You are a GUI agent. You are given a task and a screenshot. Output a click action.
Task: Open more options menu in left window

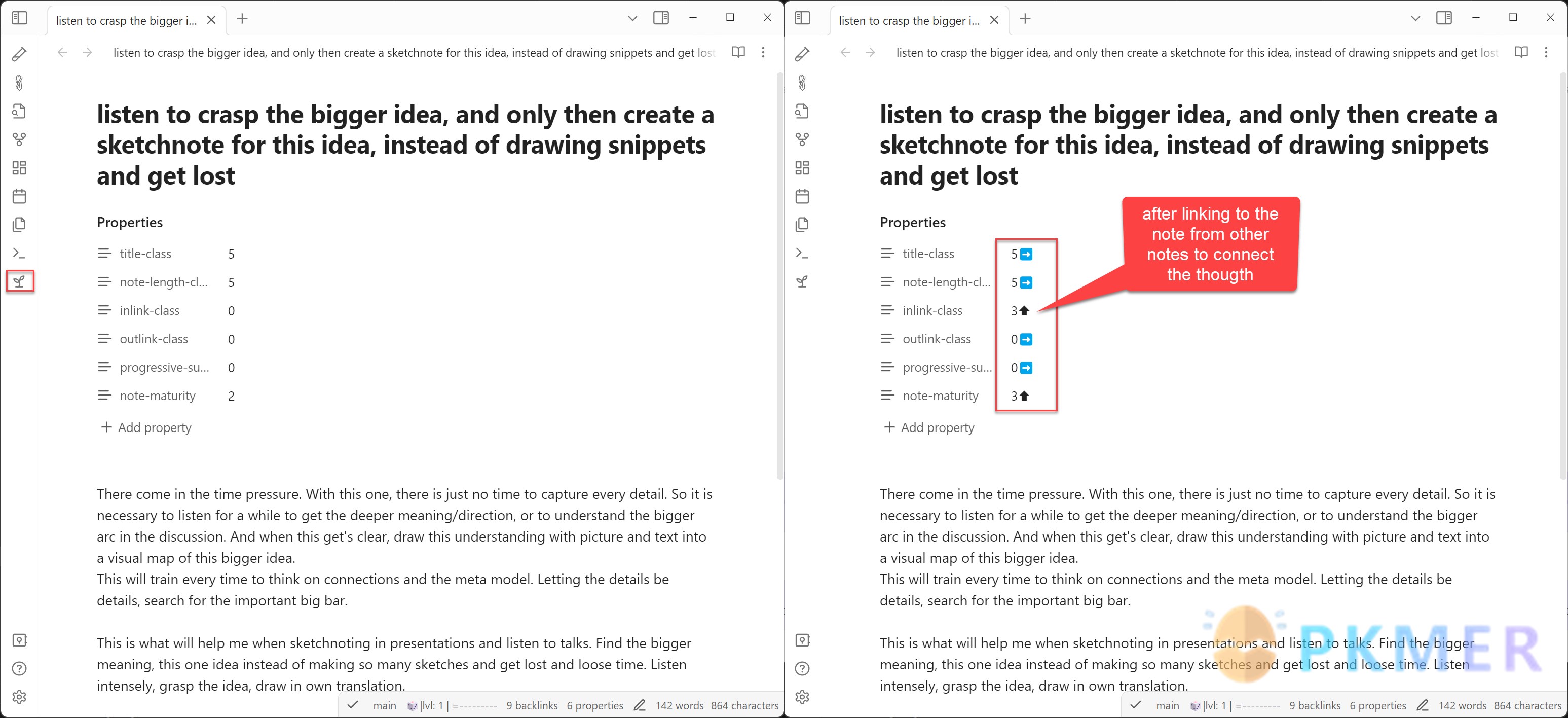pos(763,52)
